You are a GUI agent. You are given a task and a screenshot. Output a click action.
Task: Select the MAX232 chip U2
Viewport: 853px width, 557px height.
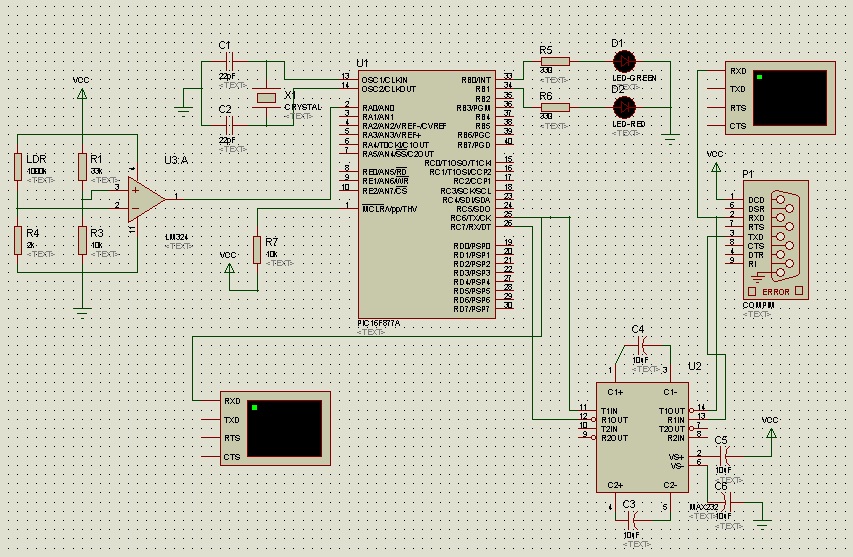[641, 437]
